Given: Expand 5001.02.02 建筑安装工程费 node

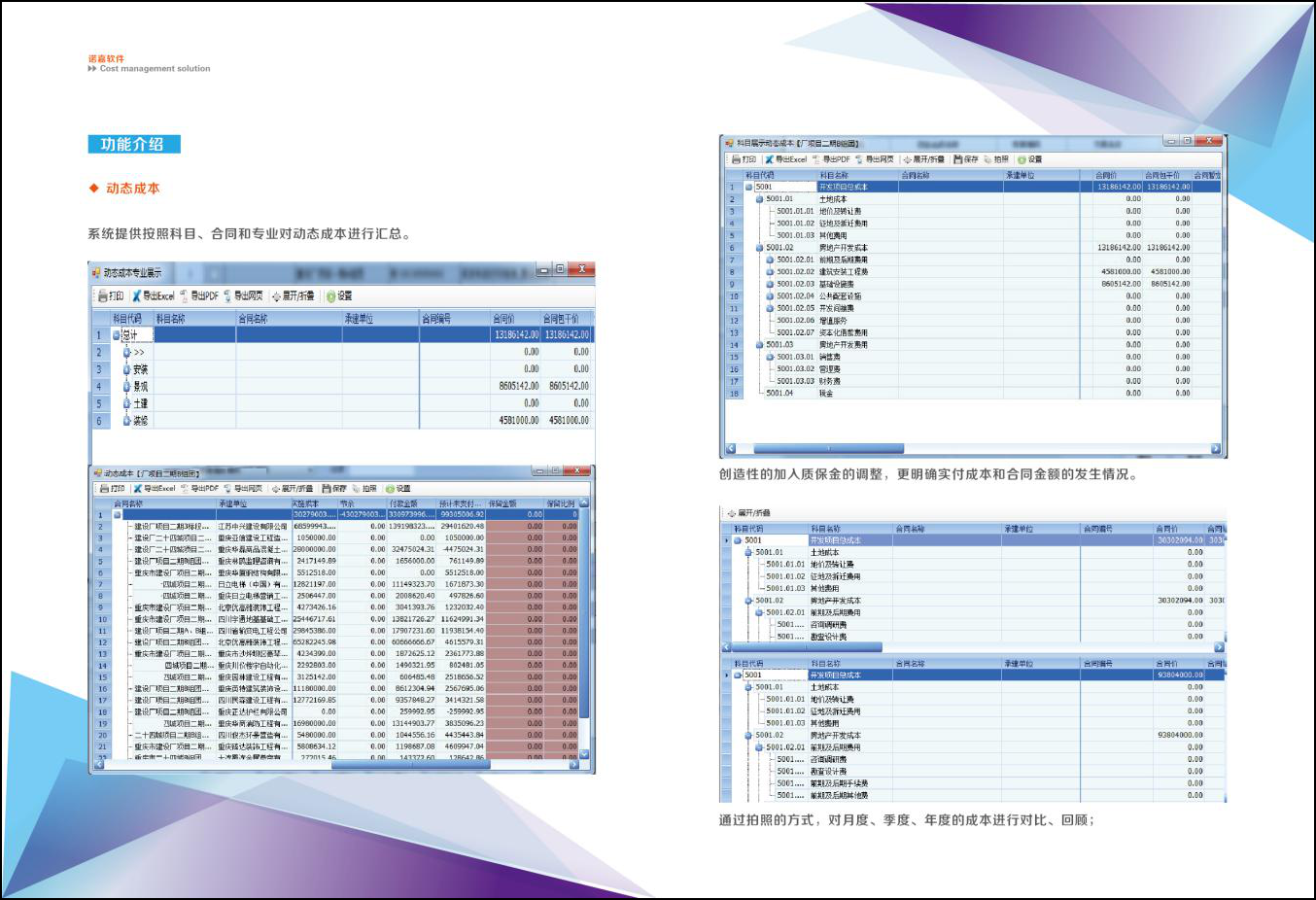Looking at the screenshot, I should 770,272.
